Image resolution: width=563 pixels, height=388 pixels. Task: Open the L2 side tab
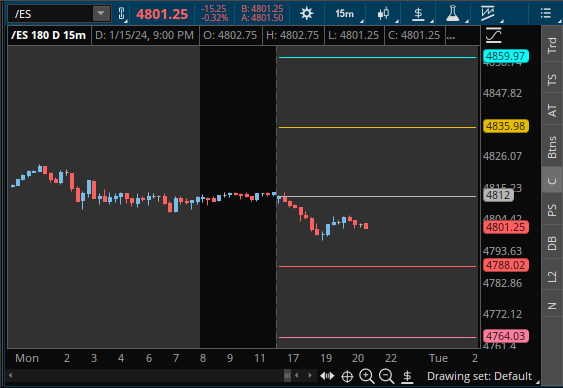(552, 276)
